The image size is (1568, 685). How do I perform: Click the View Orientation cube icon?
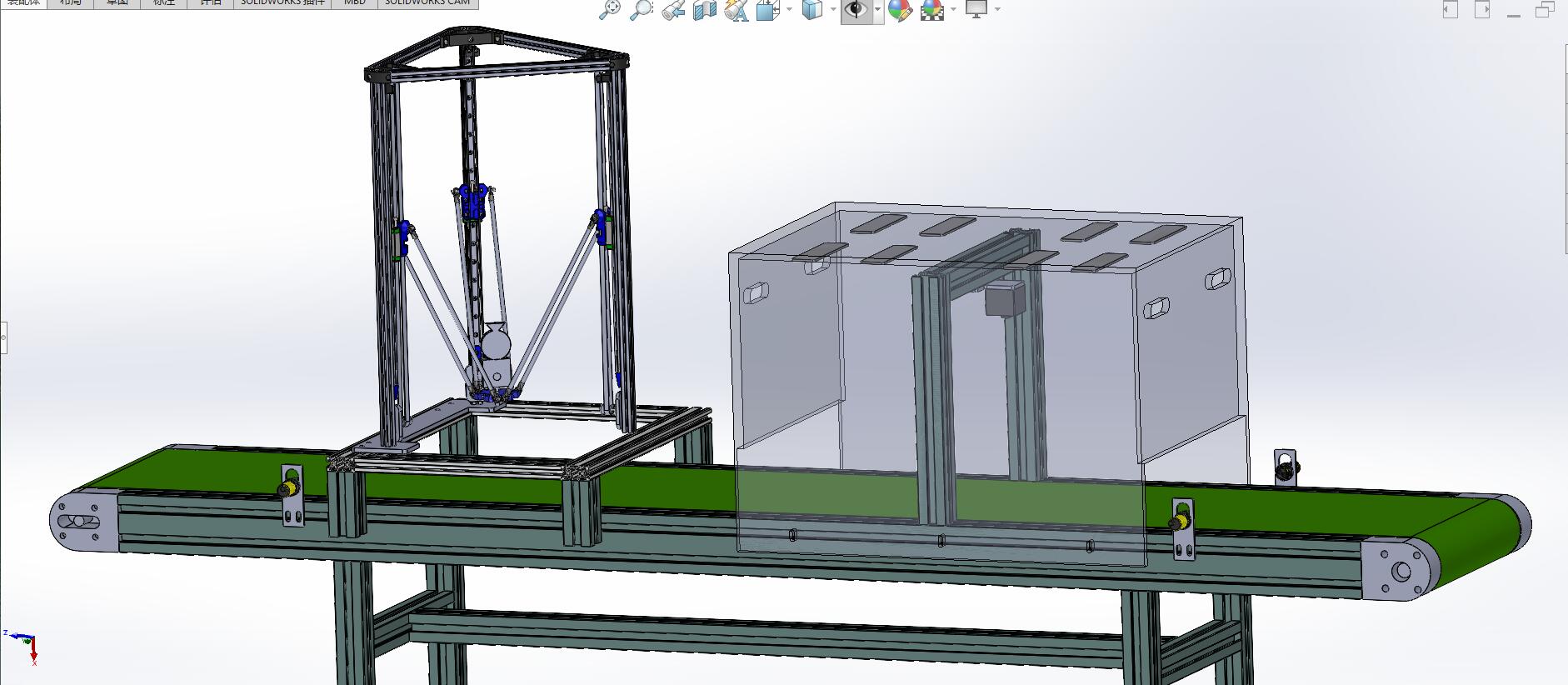(767, 10)
